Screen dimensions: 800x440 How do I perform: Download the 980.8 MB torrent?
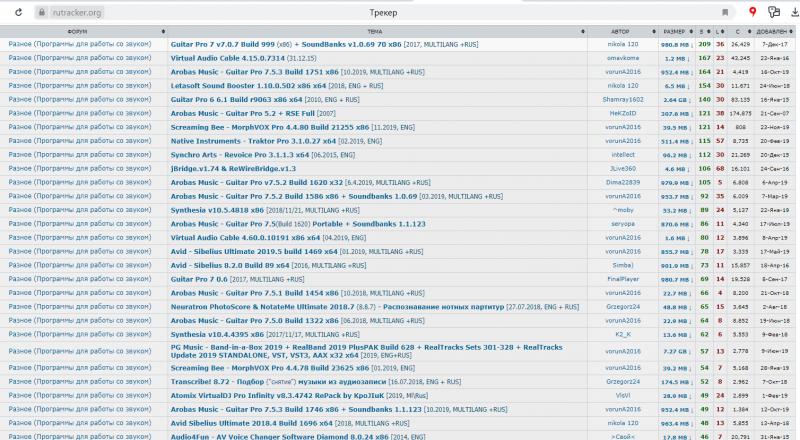[677, 45]
